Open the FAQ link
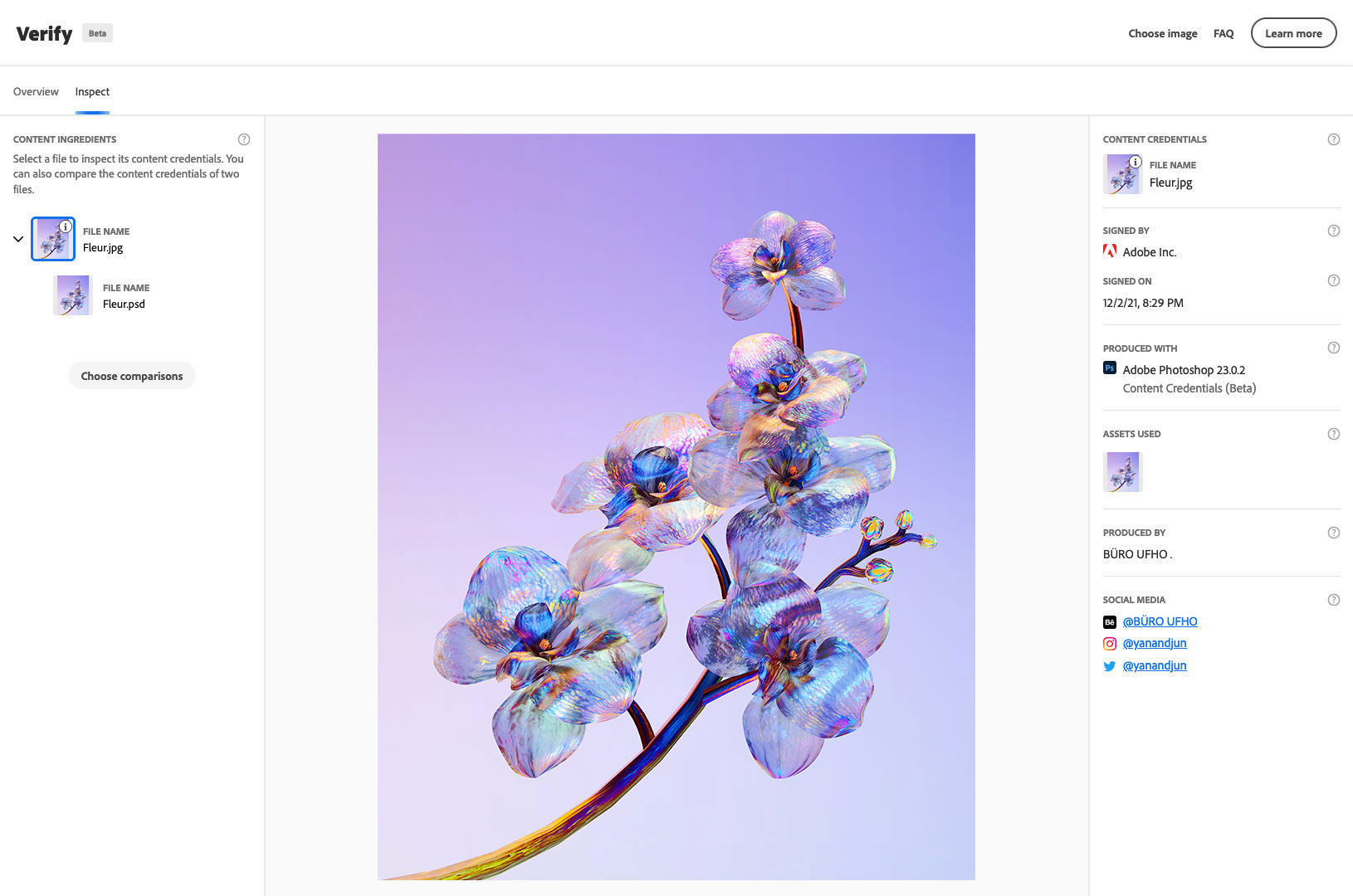The image size is (1353, 896). [x=1224, y=33]
